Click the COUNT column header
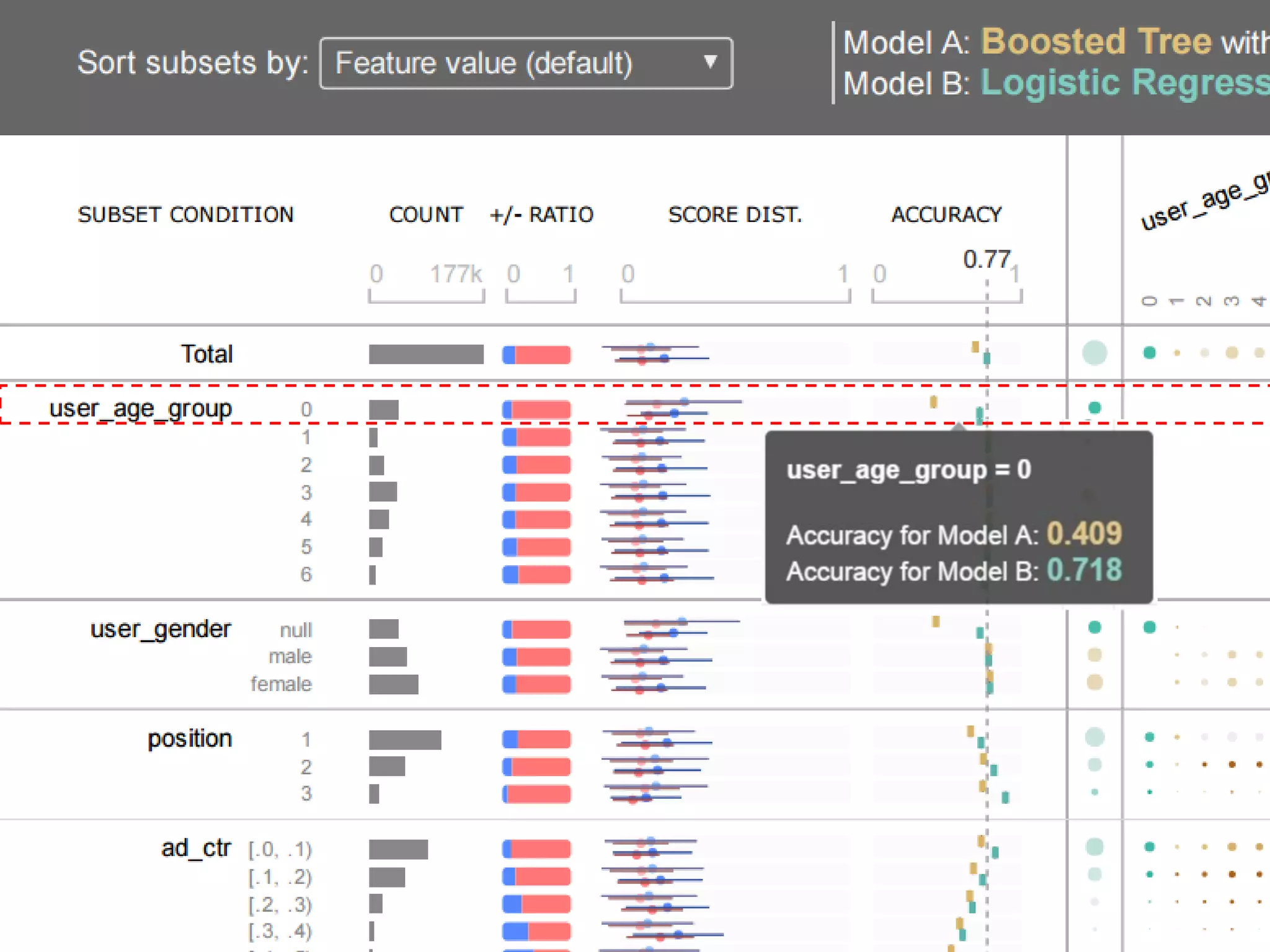Image resolution: width=1270 pixels, height=952 pixels. [x=426, y=214]
